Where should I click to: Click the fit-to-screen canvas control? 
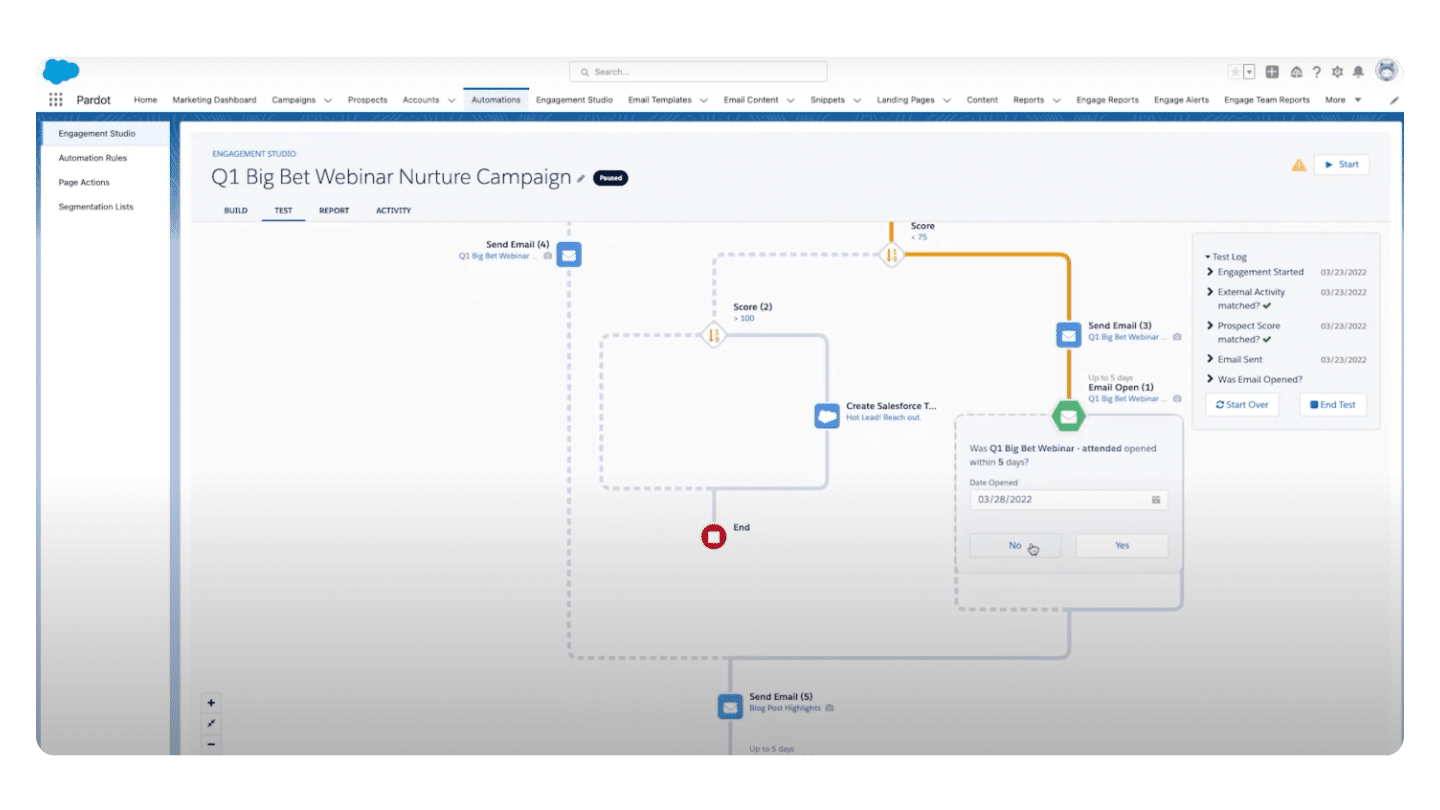click(x=211, y=723)
